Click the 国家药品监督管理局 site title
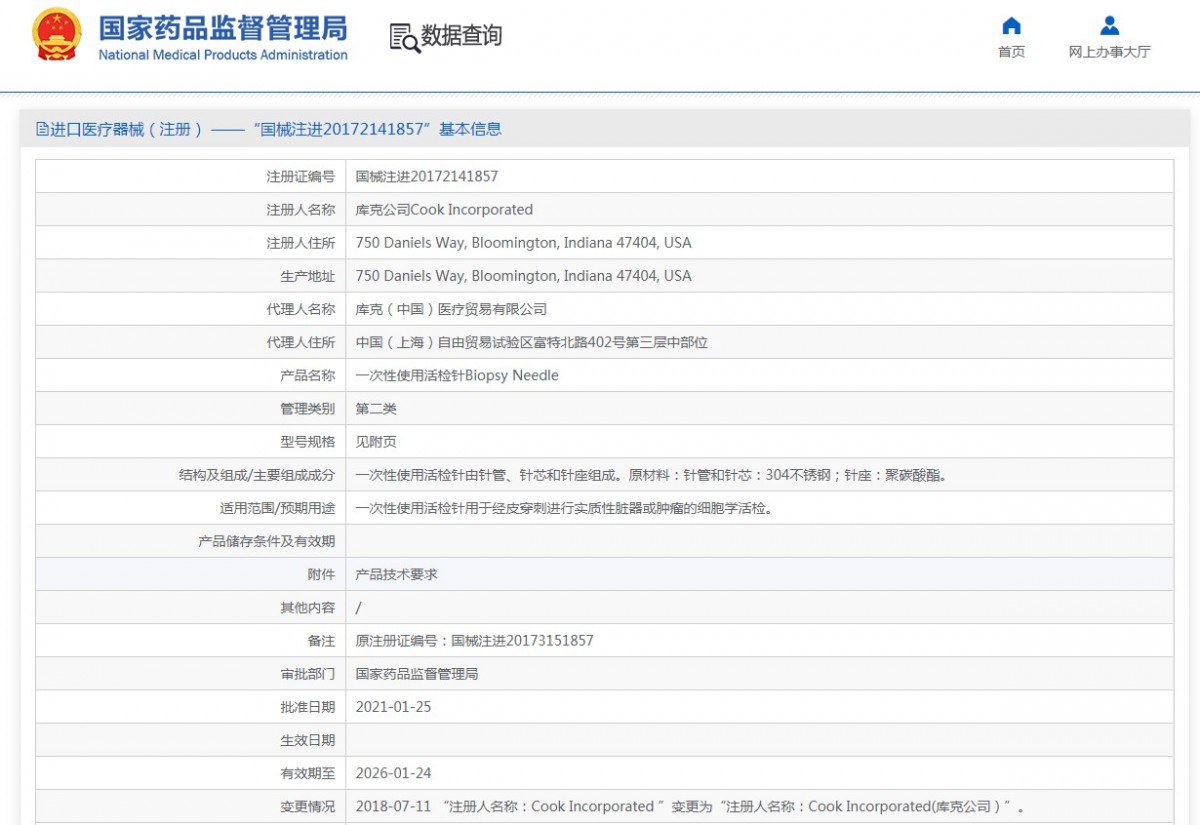Viewport: 1200px width, 825px height. (x=222, y=27)
